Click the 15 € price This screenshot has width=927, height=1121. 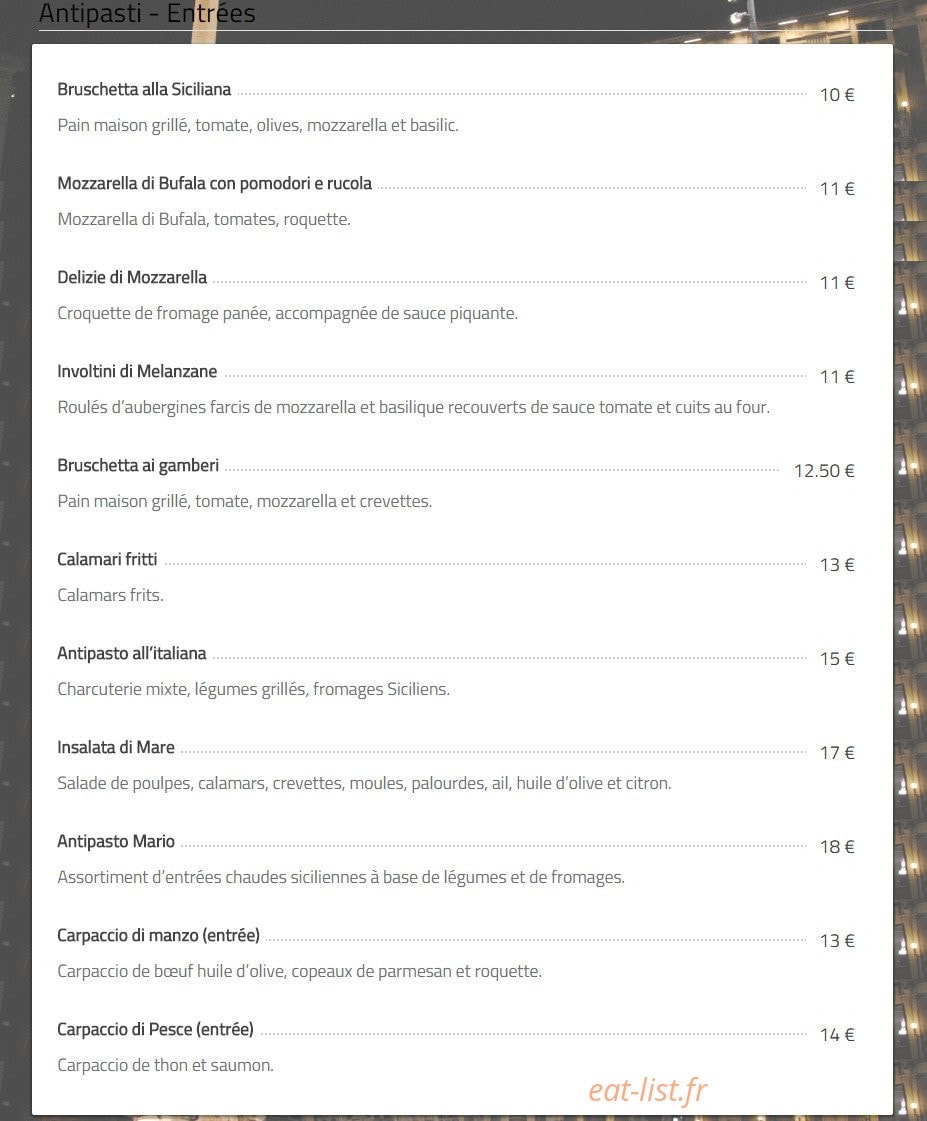[x=837, y=658]
